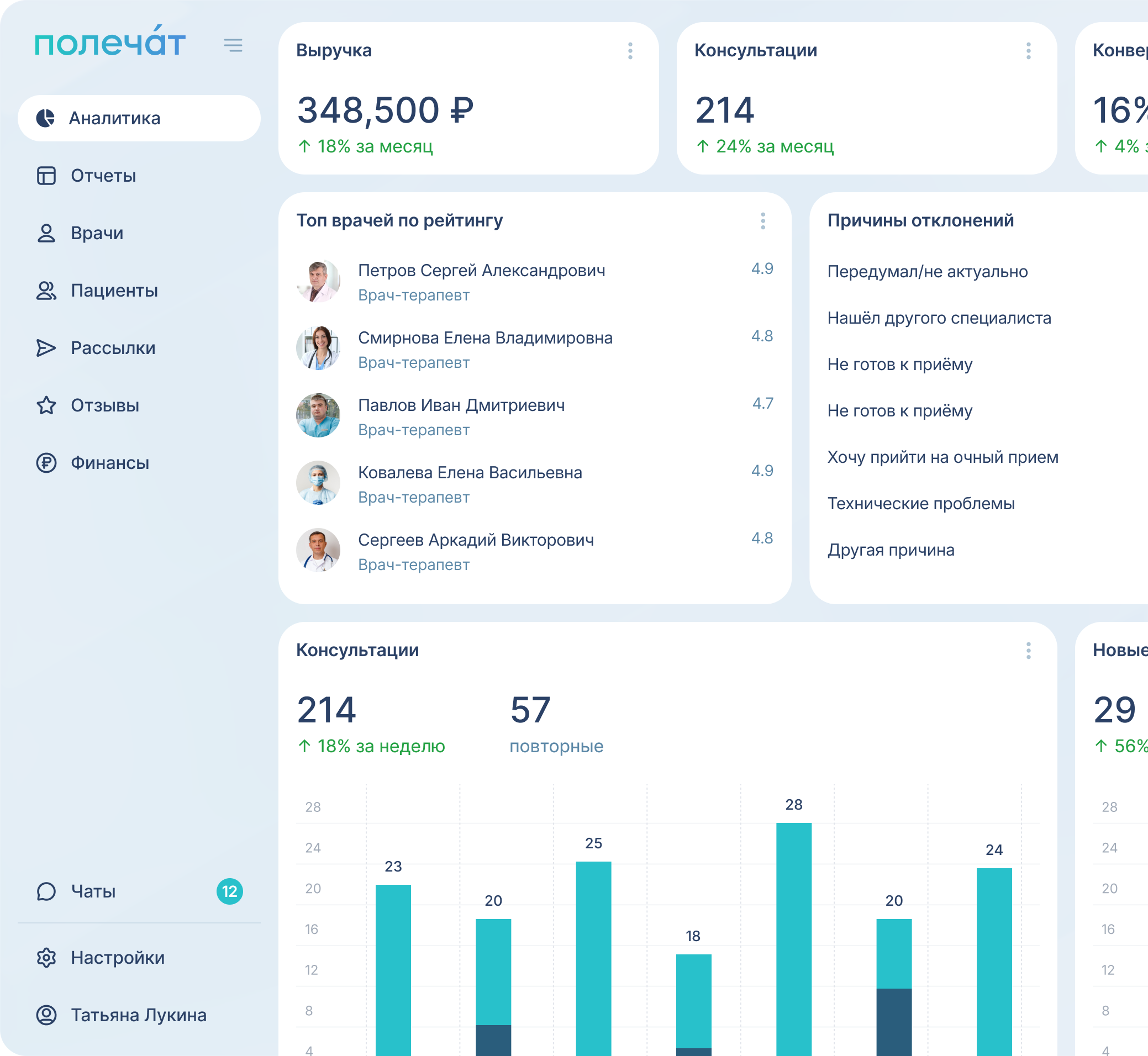
Task: Click rating 4.7 for Павлов Иван Дмитриевич
Action: point(763,403)
